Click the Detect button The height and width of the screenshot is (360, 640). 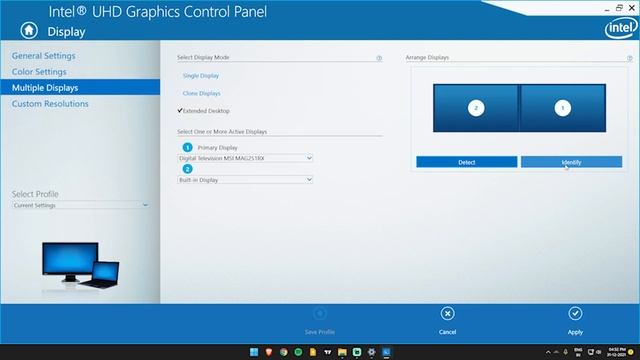point(467,162)
